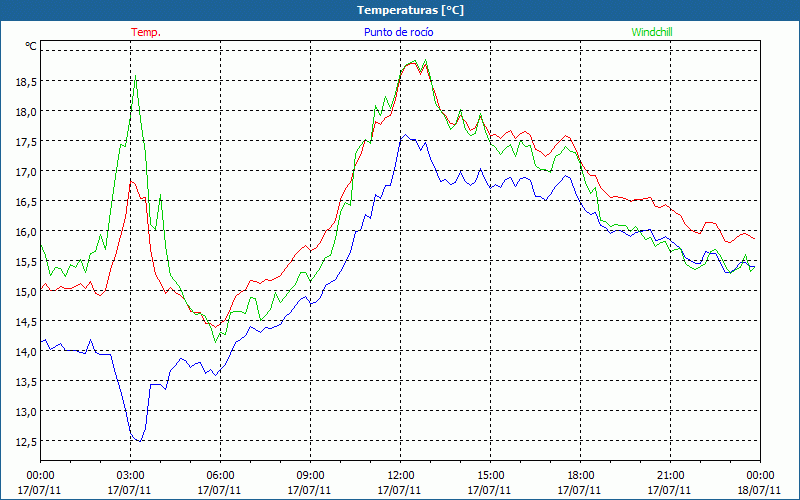
Task: Click the 14,5 y-axis value
Action: pyautogui.click(x=26, y=322)
